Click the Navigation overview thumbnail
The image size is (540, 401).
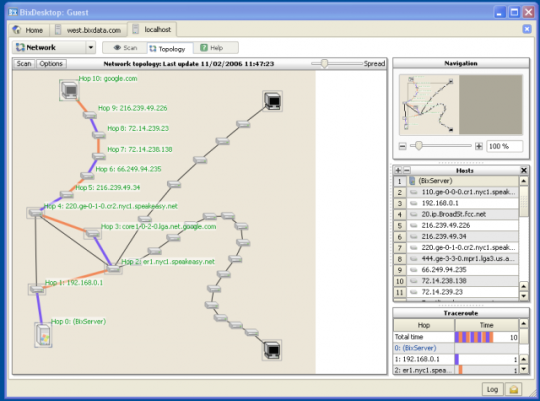coord(461,104)
